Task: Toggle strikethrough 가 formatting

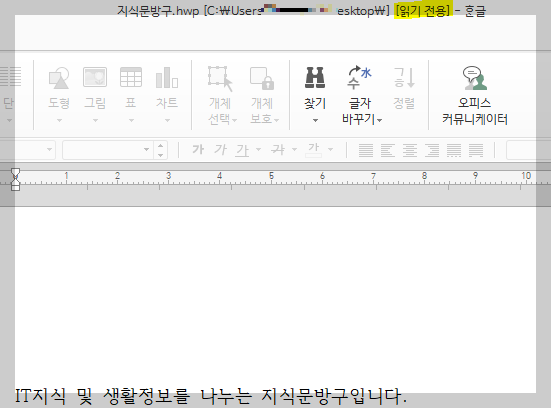Action: tap(278, 150)
